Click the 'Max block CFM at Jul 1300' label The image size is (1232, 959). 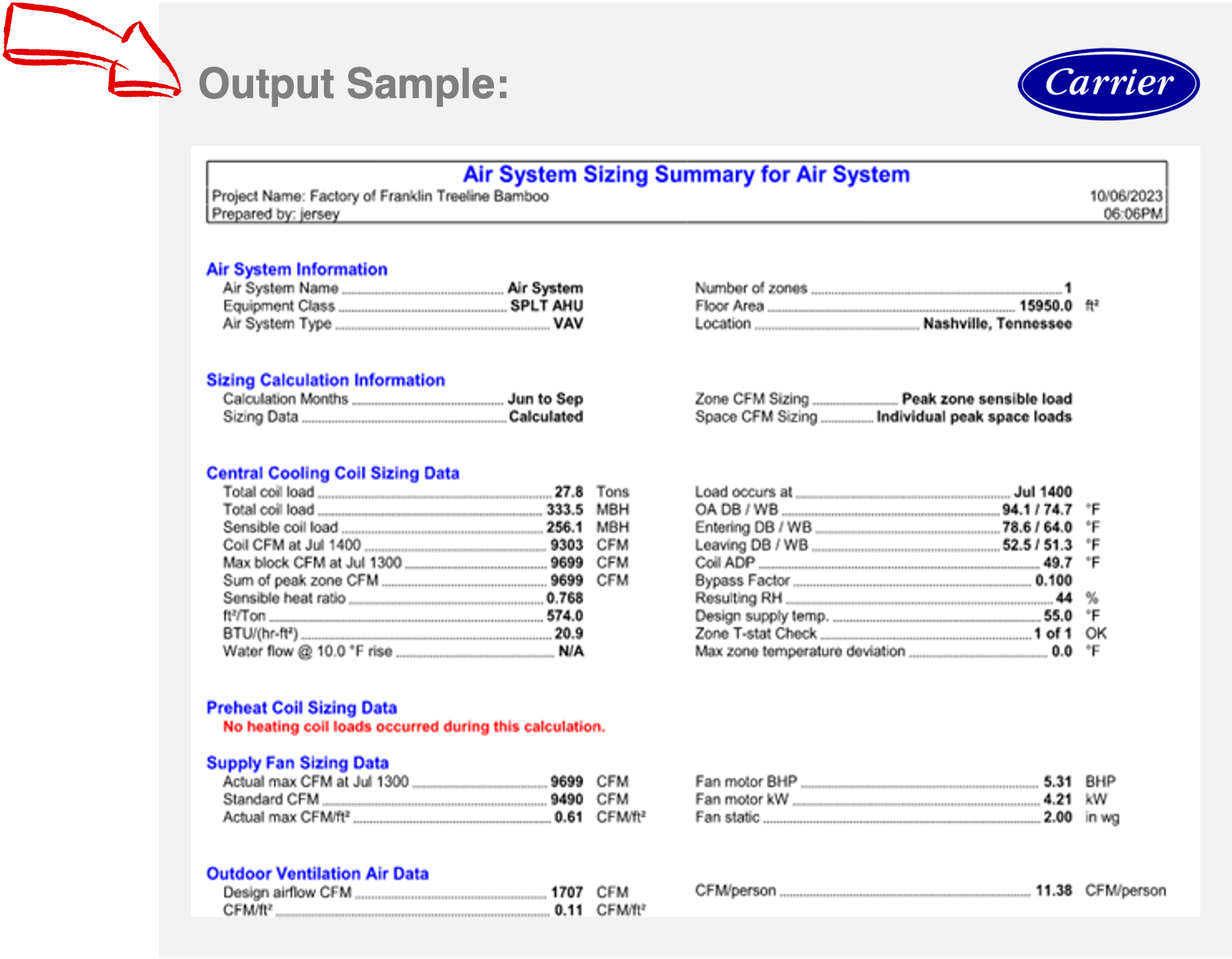(x=312, y=562)
